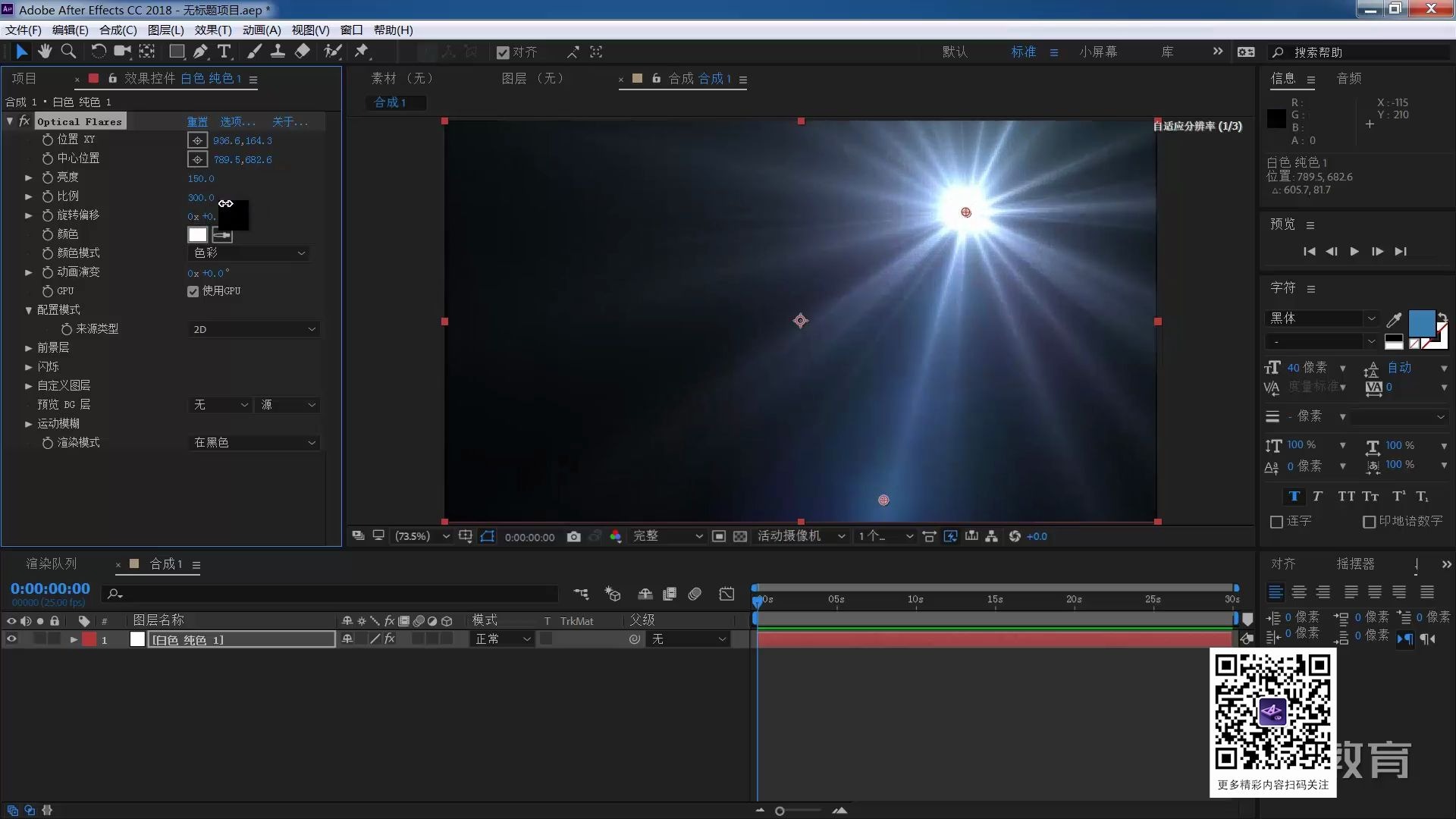
Task: Click the blue fill color swatch
Action: pyautogui.click(x=1421, y=324)
